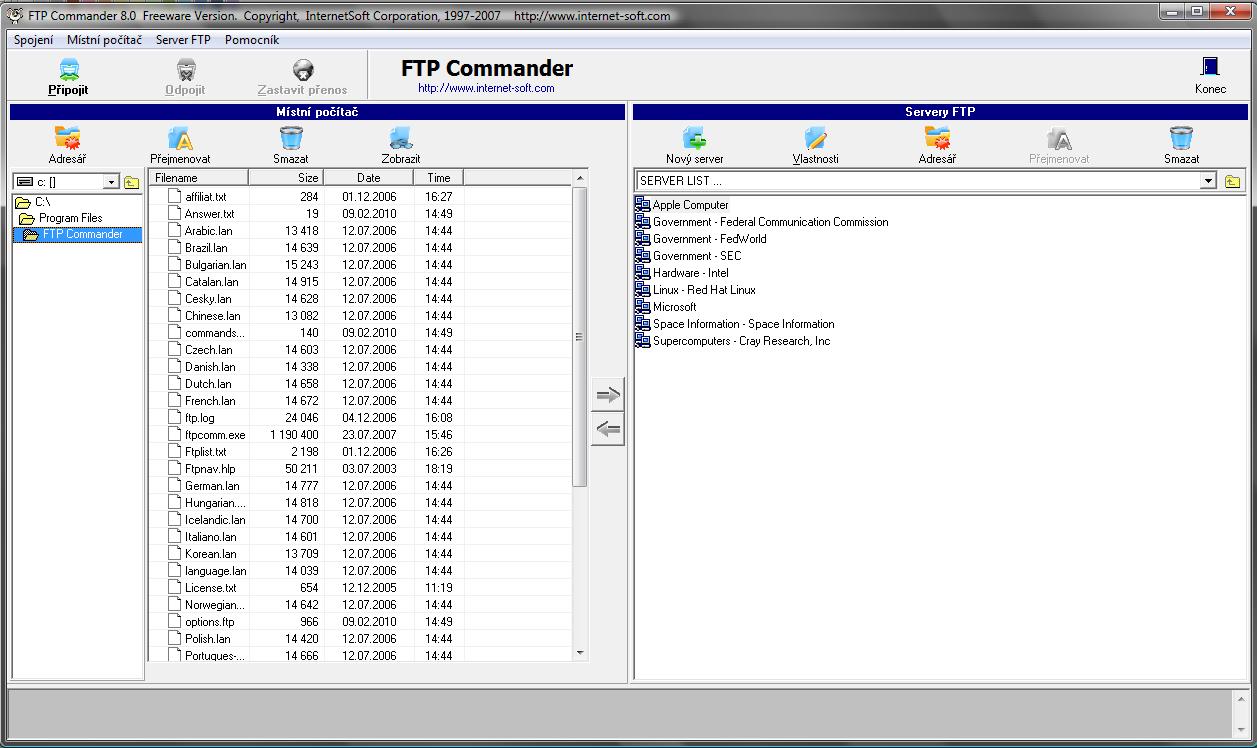
Task: Click file icon next to License.txt
Action: pyautogui.click(x=173, y=588)
